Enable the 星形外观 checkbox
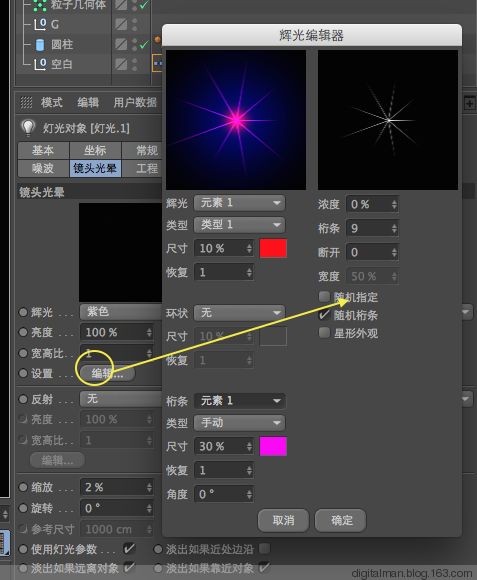The image size is (477, 580). tap(324, 333)
